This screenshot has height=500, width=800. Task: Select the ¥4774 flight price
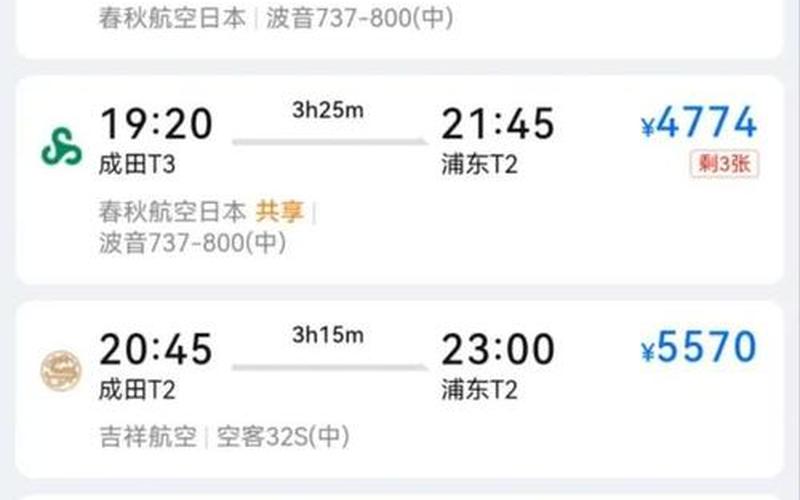pos(699,123)
